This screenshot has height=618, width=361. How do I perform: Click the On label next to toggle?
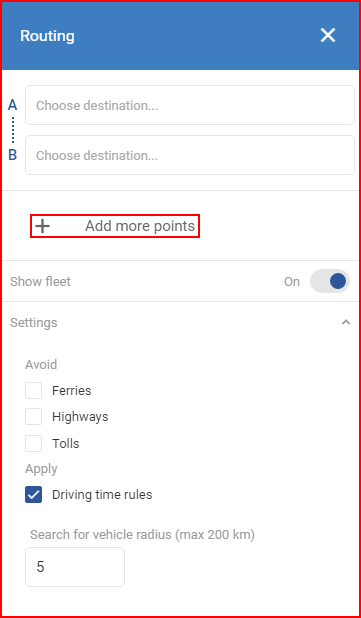292,282
